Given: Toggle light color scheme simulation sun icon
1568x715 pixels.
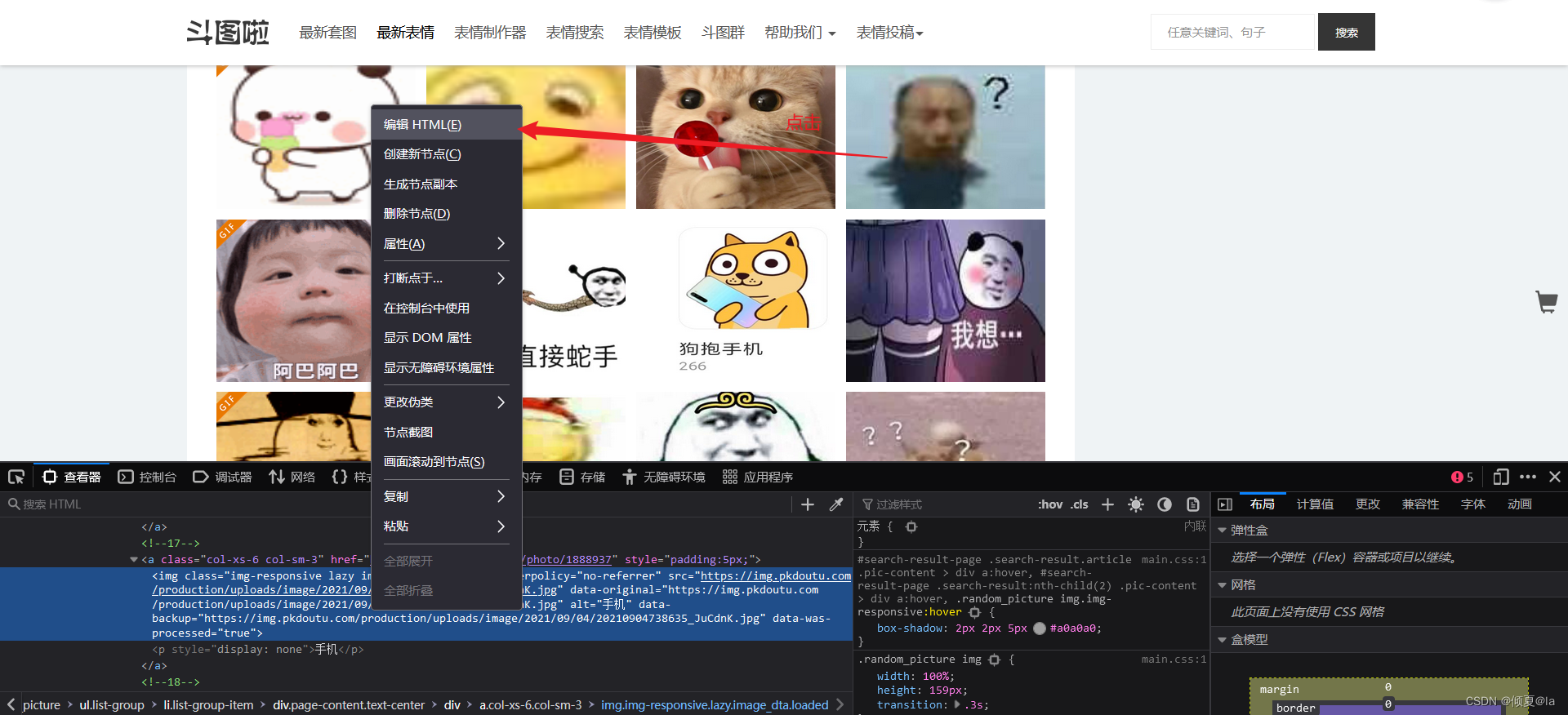Looking at the screenshot, I should click(1136, 504).
